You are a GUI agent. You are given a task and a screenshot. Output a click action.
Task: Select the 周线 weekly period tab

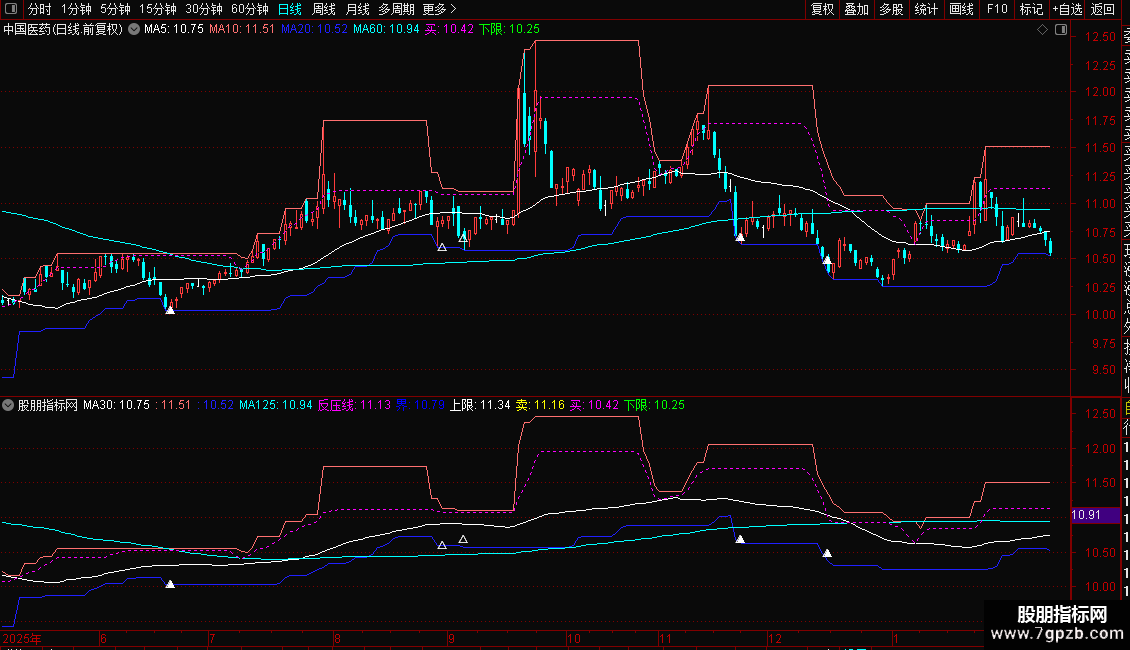[x=324, y=9]
